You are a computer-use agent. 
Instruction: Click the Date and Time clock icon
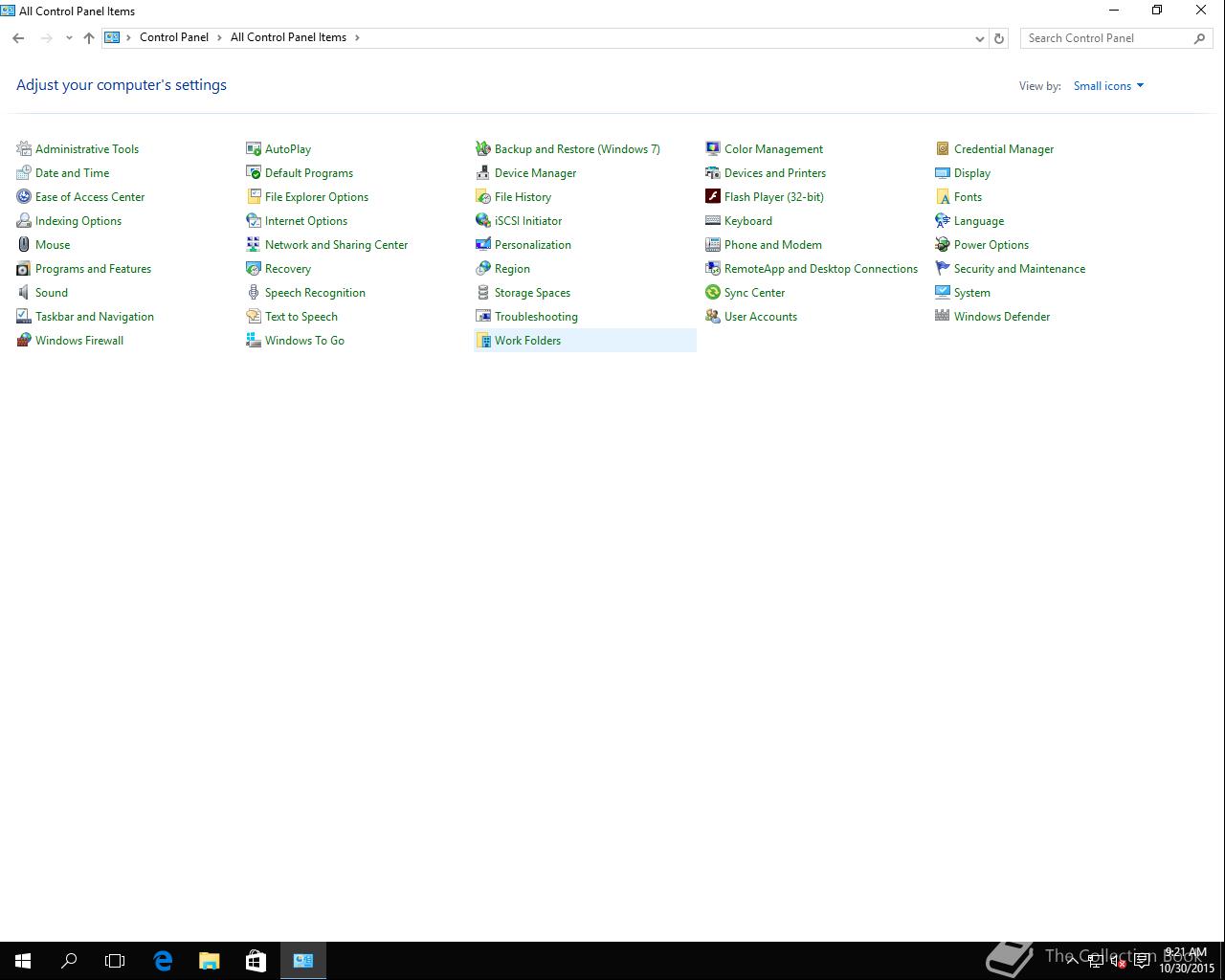point(24,172)
